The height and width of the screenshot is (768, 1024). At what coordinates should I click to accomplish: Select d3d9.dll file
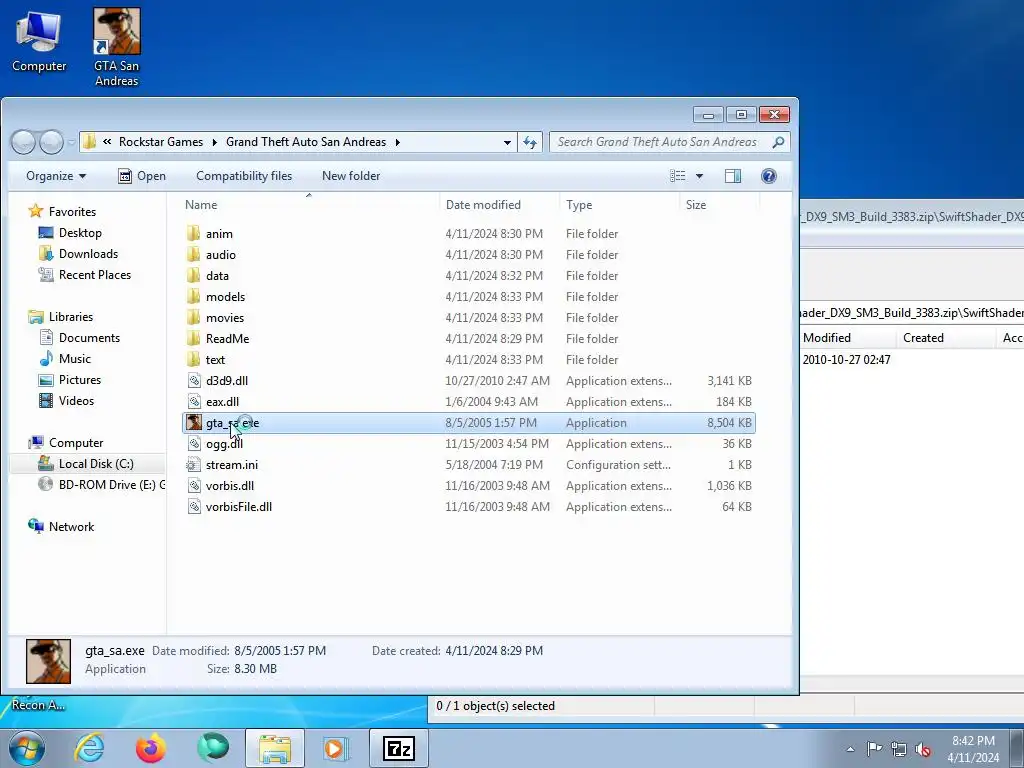227,381
